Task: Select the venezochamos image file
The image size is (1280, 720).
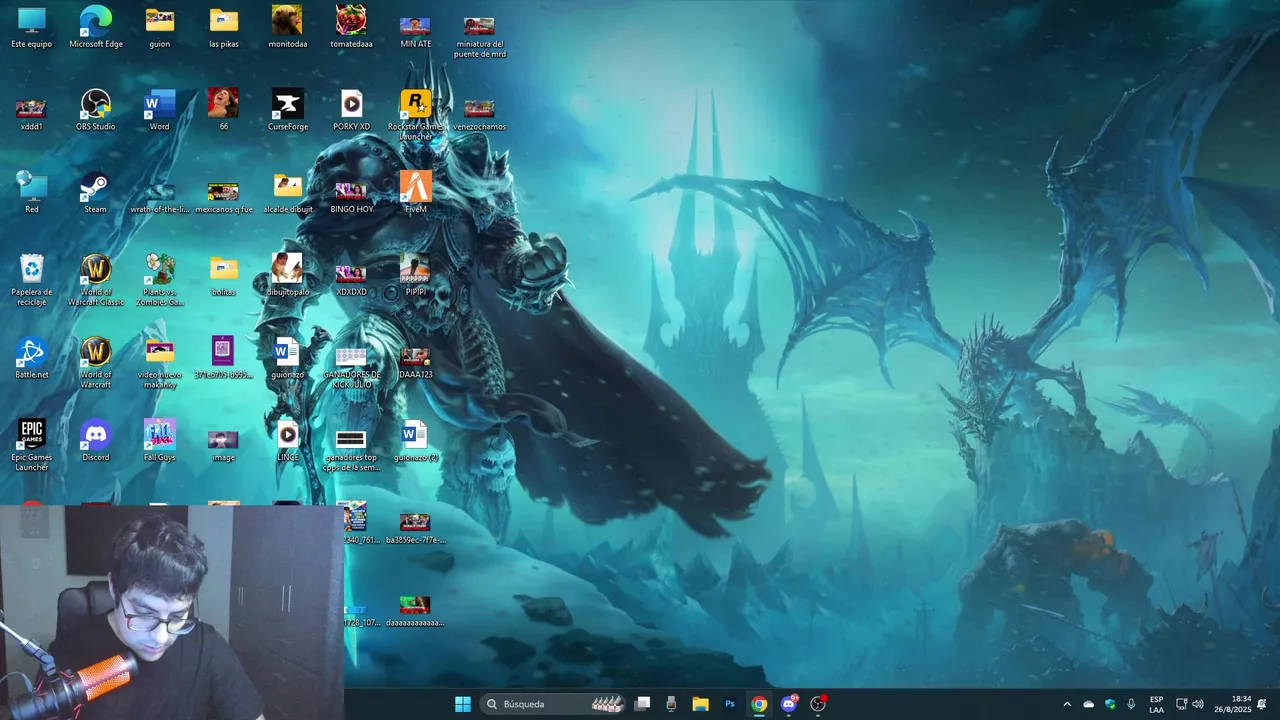Action: click(480, 114)
